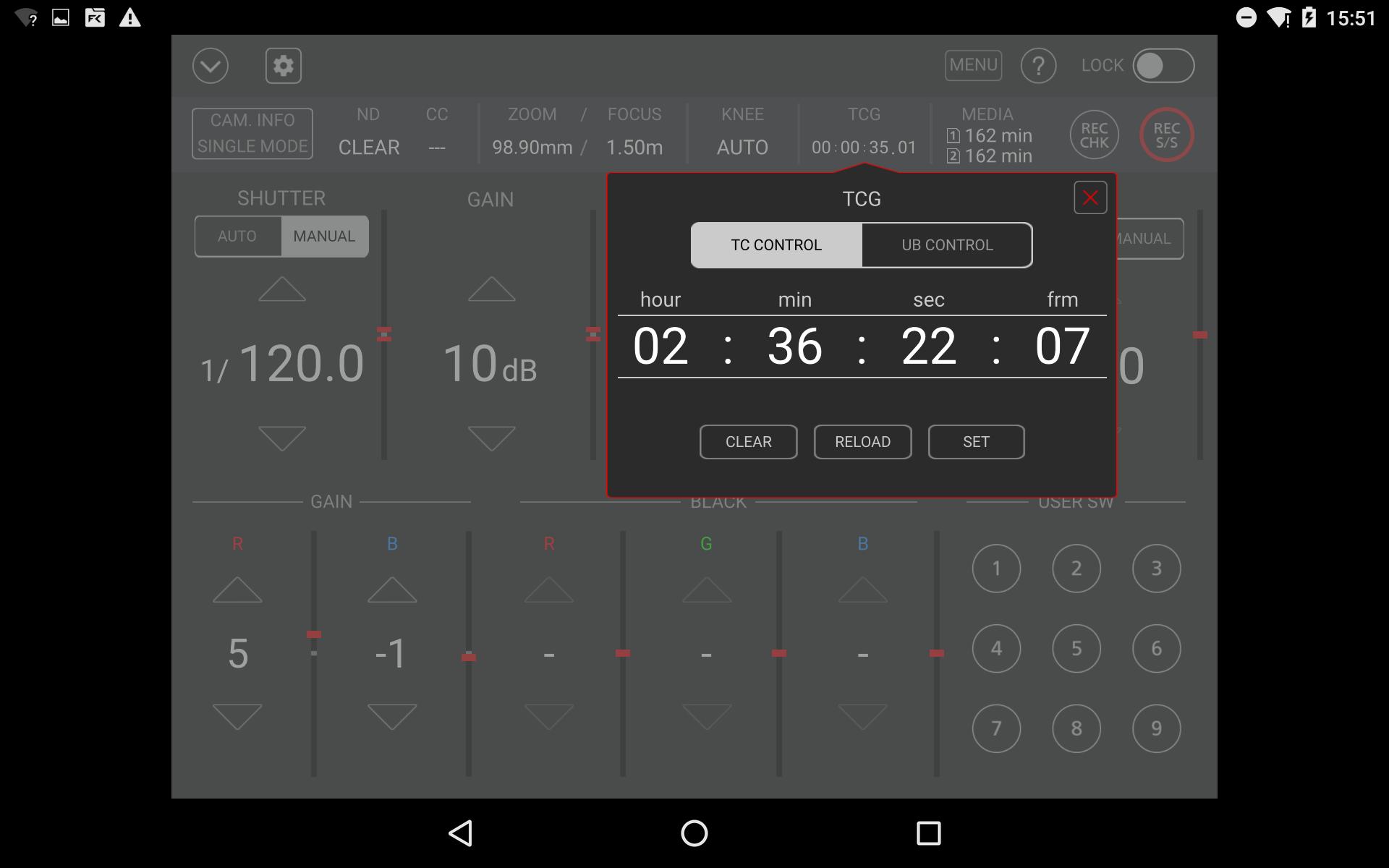Viewport: 1389px width, 868px height.
Task: Increase BLACK G with up arrow
Action: pos(707,590)
